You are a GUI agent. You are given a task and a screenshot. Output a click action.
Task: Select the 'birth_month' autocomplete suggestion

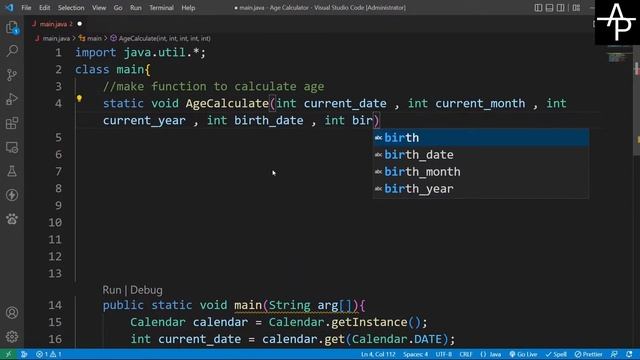pyautogui.click(x=481, y=172)
